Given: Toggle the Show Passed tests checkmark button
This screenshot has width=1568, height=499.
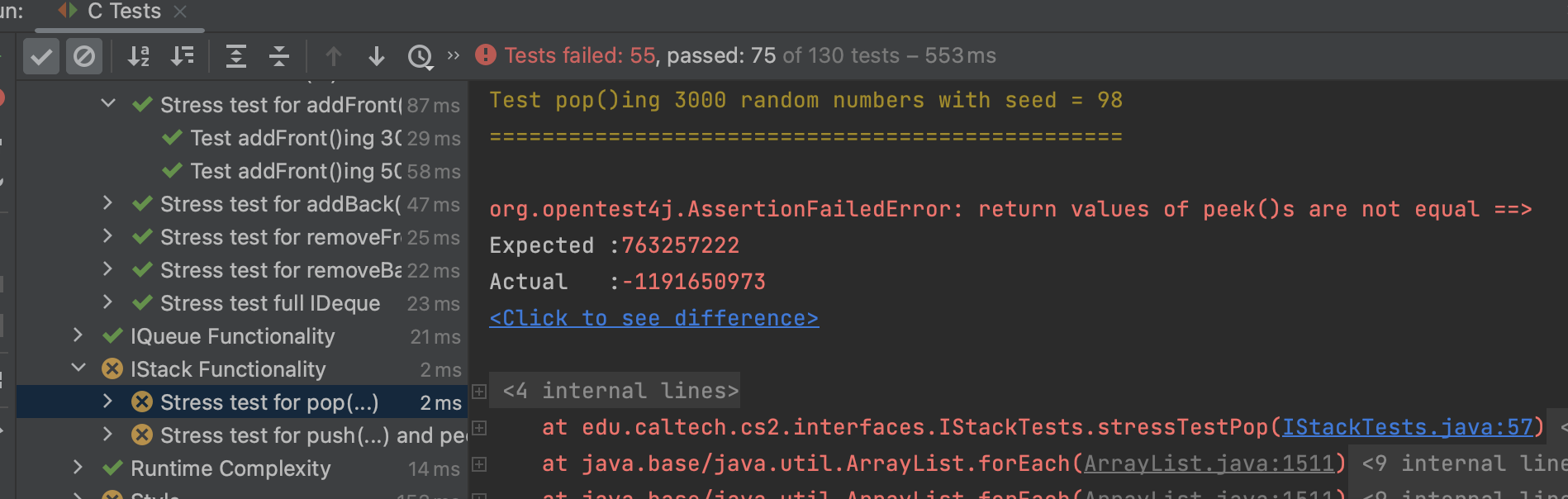Looking at the screenshot, I should coord(40,56).
